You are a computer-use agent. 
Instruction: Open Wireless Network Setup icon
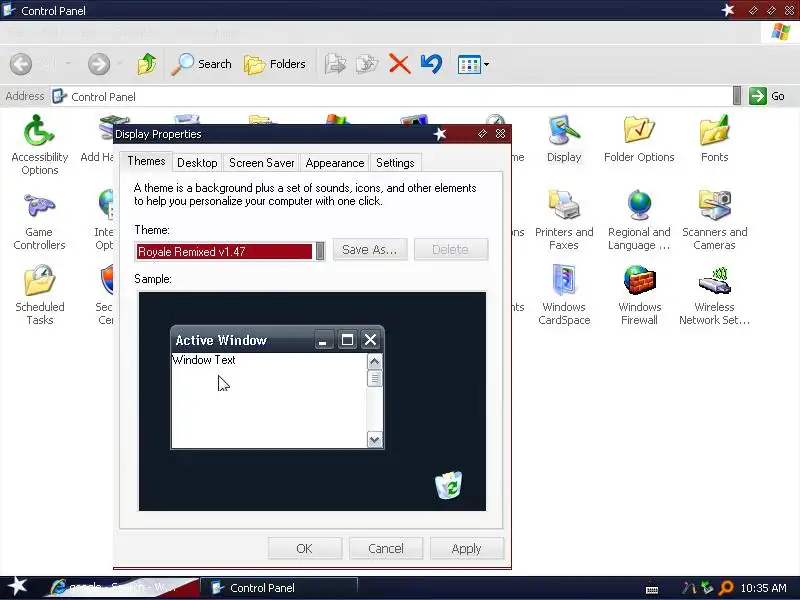(714, 295)
